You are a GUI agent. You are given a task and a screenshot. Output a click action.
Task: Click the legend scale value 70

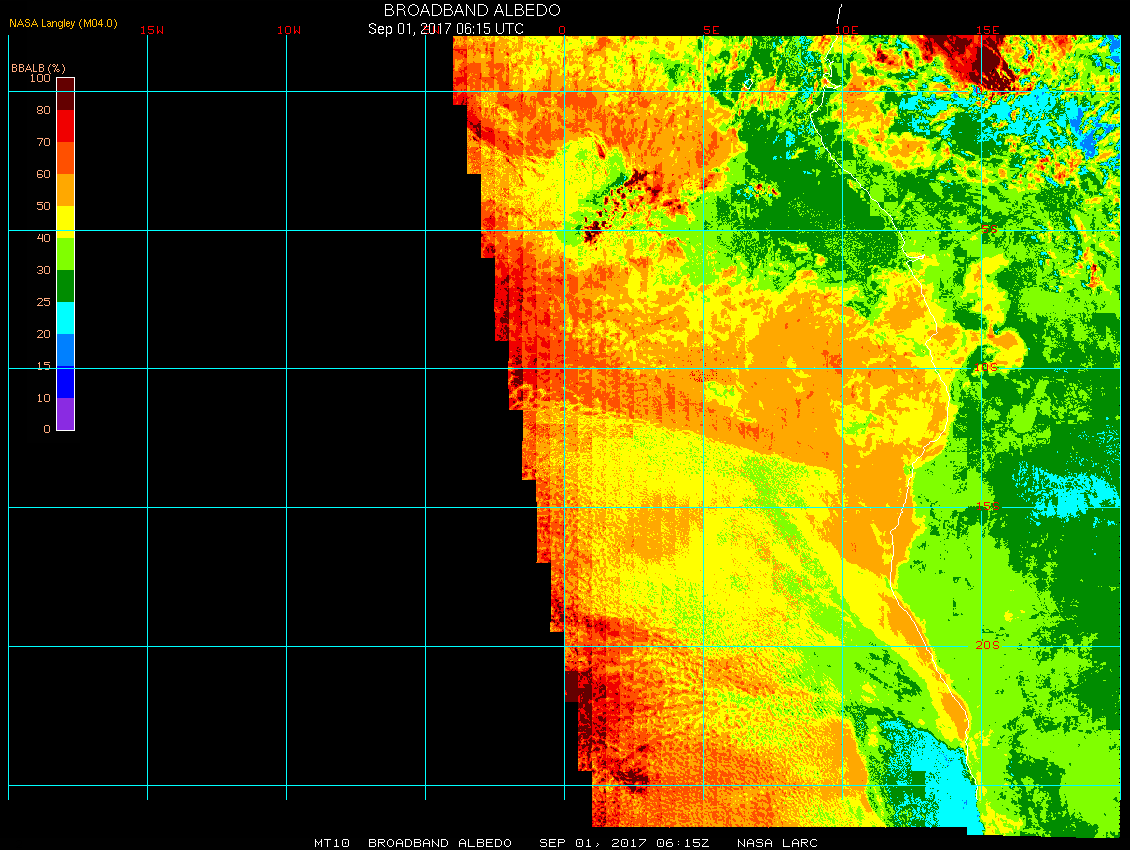point(44,142)
